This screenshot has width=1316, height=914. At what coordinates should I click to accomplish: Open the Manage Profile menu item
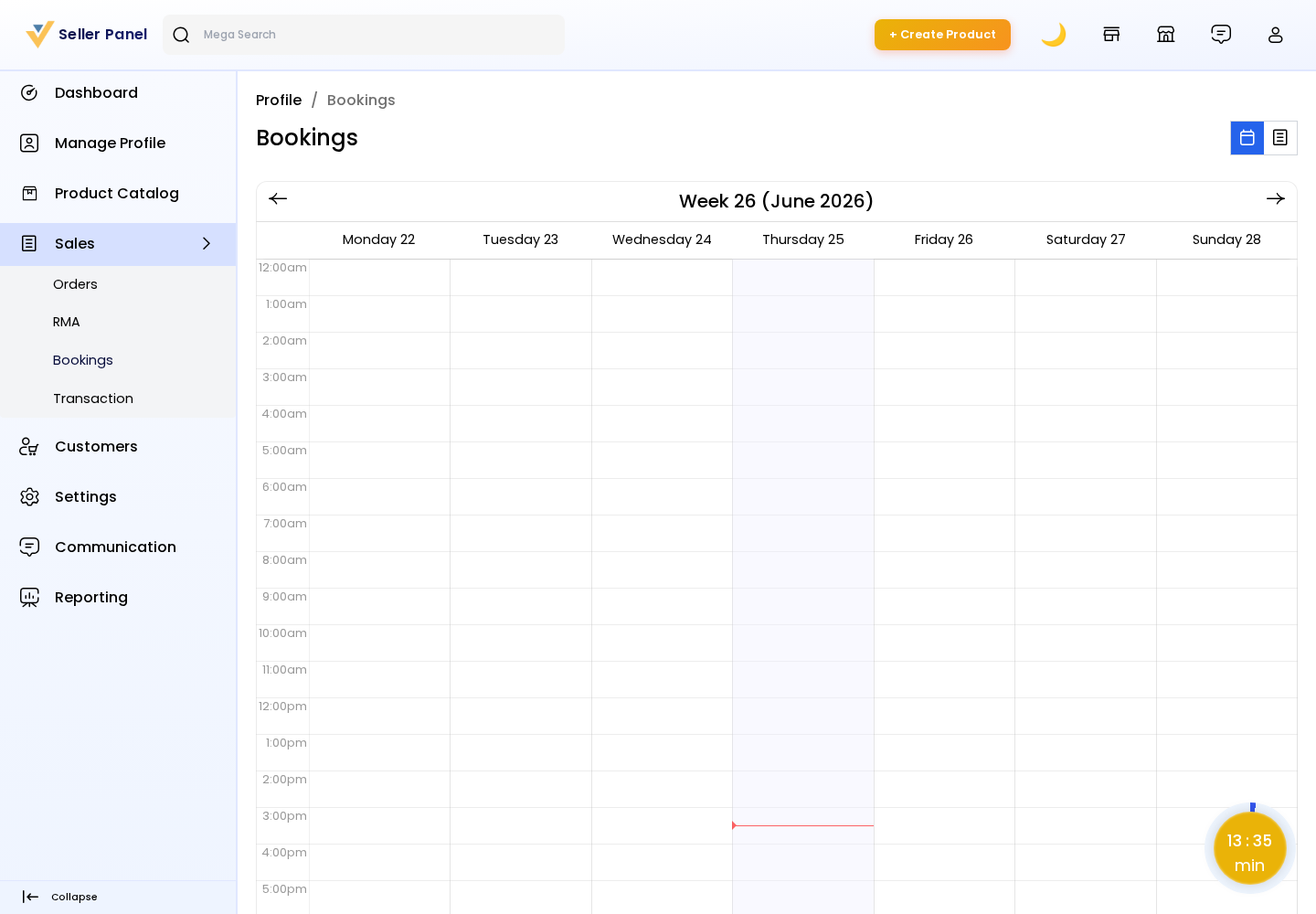tap(118, 143)
